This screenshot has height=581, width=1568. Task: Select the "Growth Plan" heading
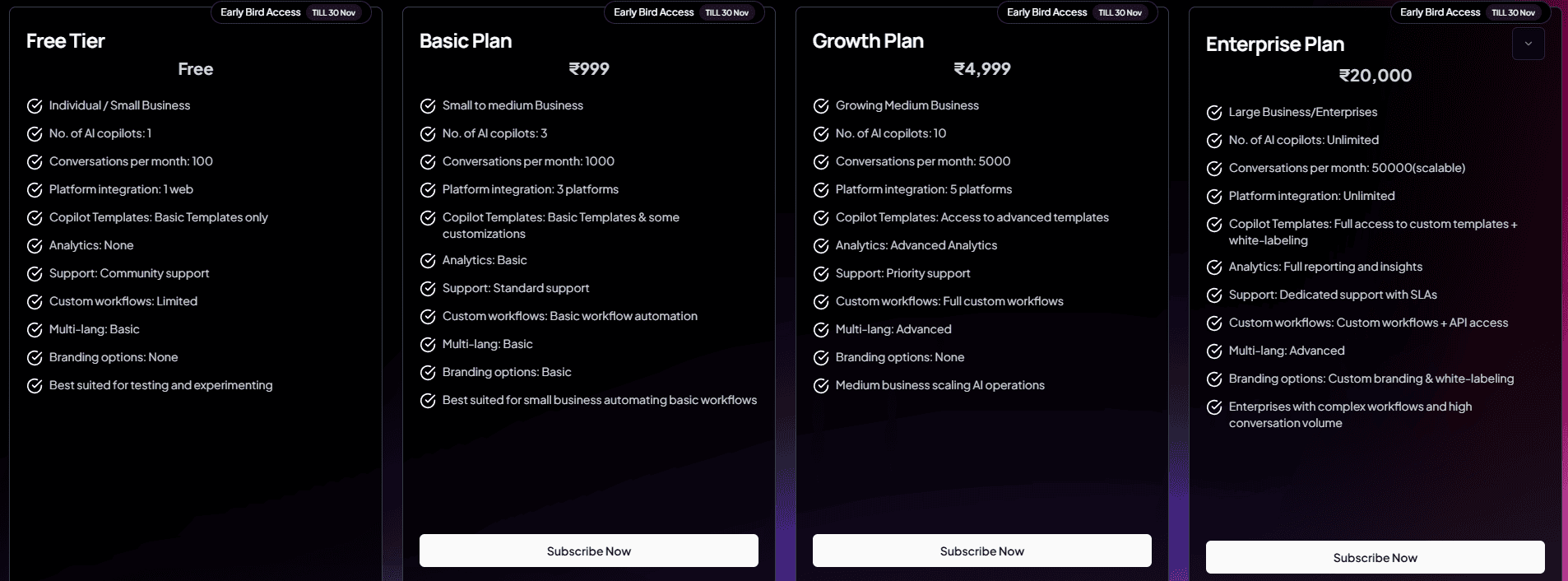click(867, 40)
